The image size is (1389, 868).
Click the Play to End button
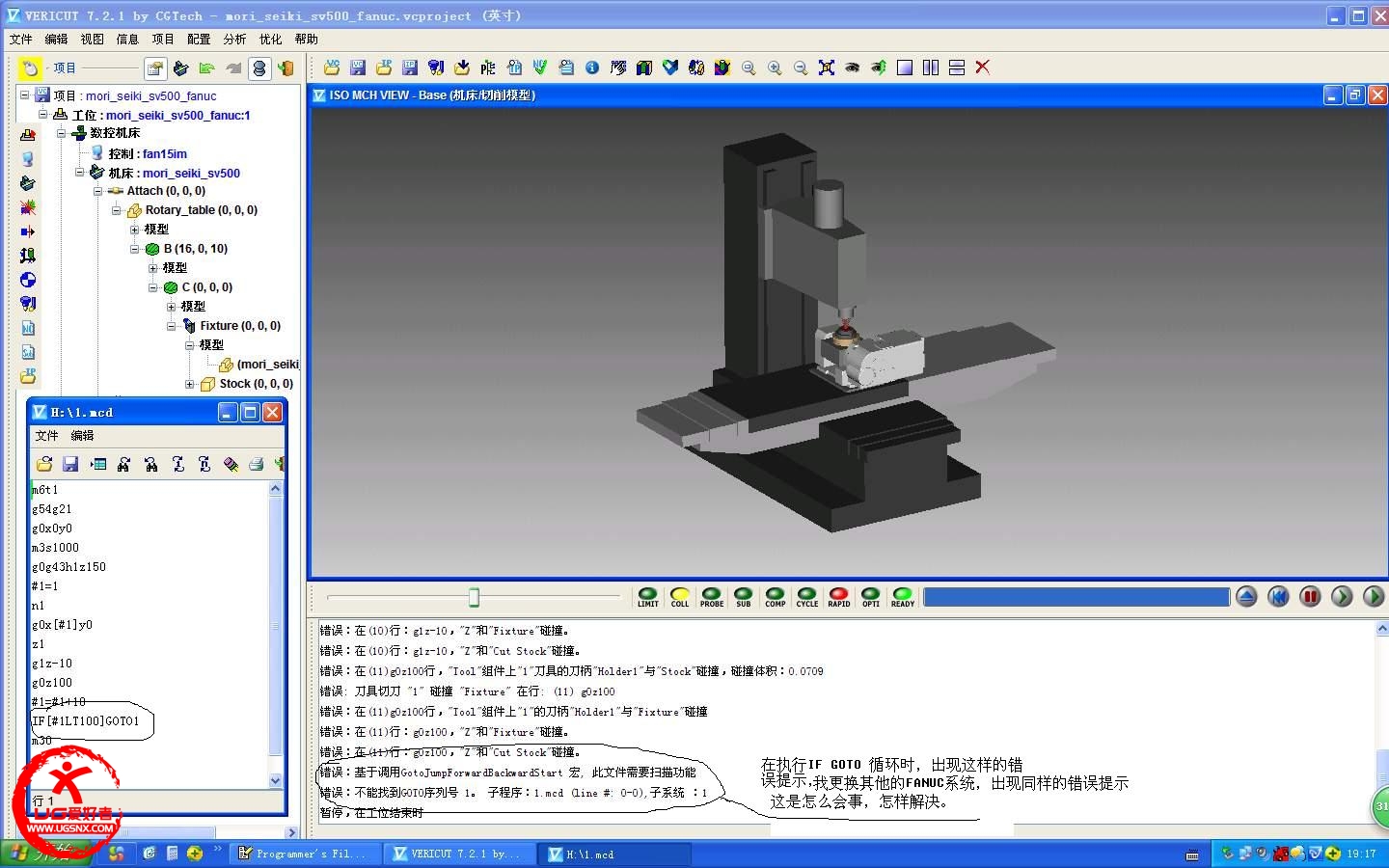(1373, 597)
